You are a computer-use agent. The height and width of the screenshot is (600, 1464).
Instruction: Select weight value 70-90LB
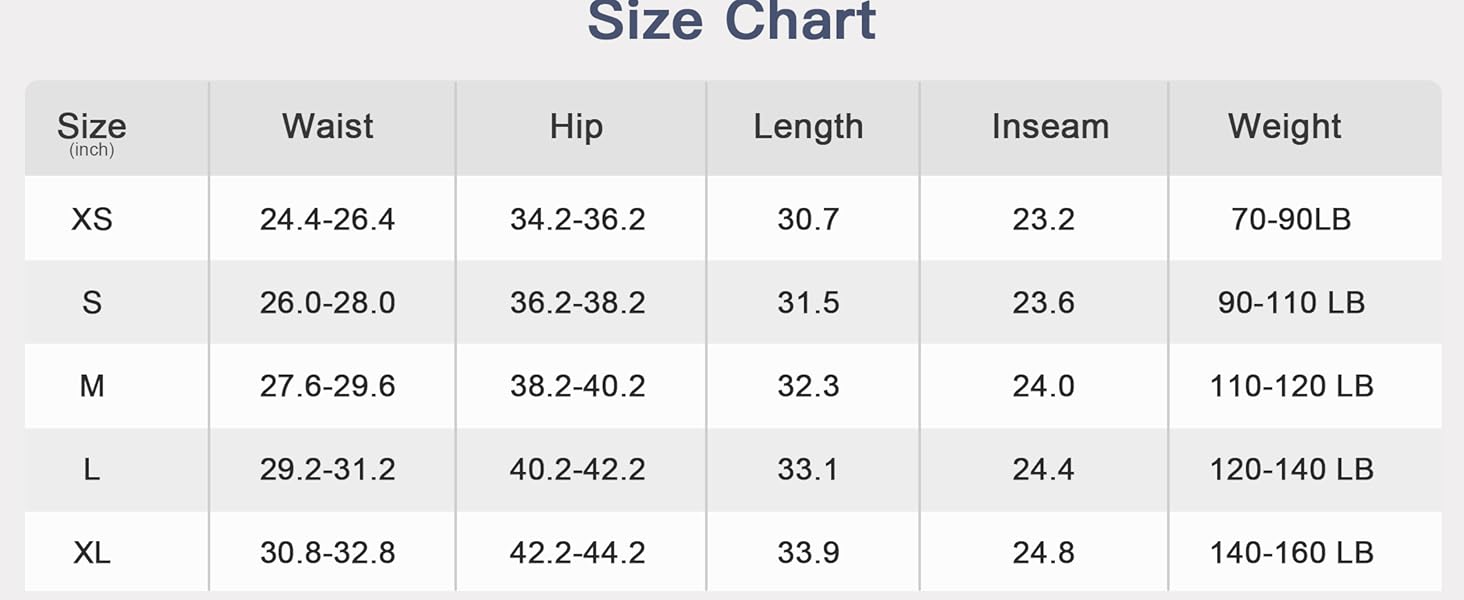[1291, 219]
